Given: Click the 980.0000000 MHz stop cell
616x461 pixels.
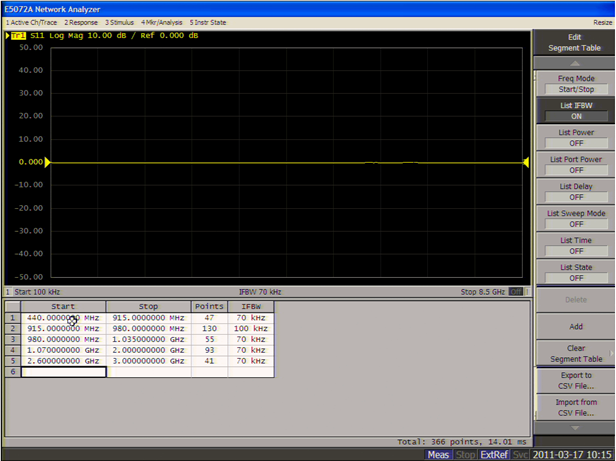Looking at the screenshot, I should (148, 329).
